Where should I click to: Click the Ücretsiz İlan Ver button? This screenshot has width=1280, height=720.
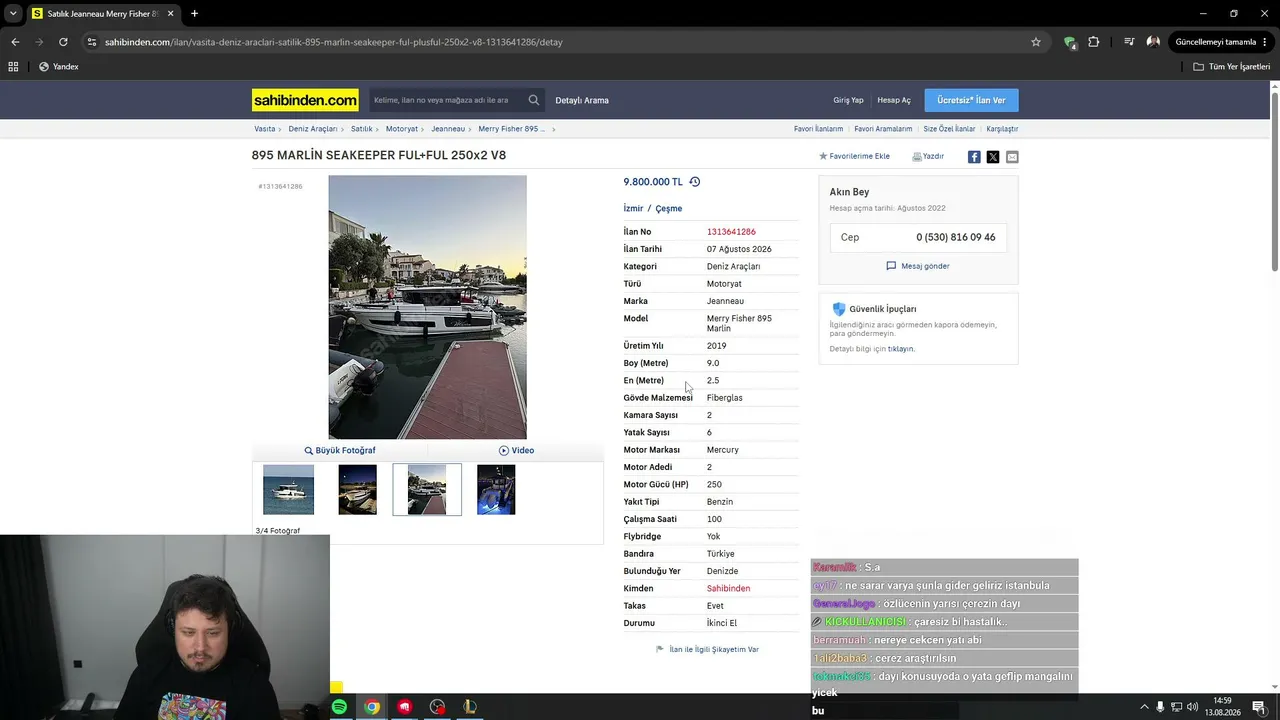pyautogui.click(x=971, y=100)
